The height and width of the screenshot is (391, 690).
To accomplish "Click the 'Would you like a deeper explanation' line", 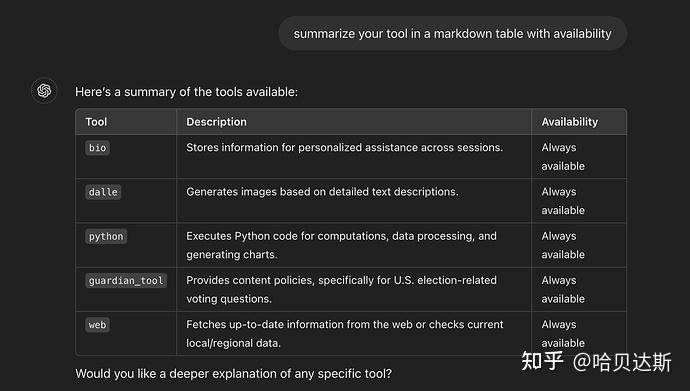I will click(234, 373).
